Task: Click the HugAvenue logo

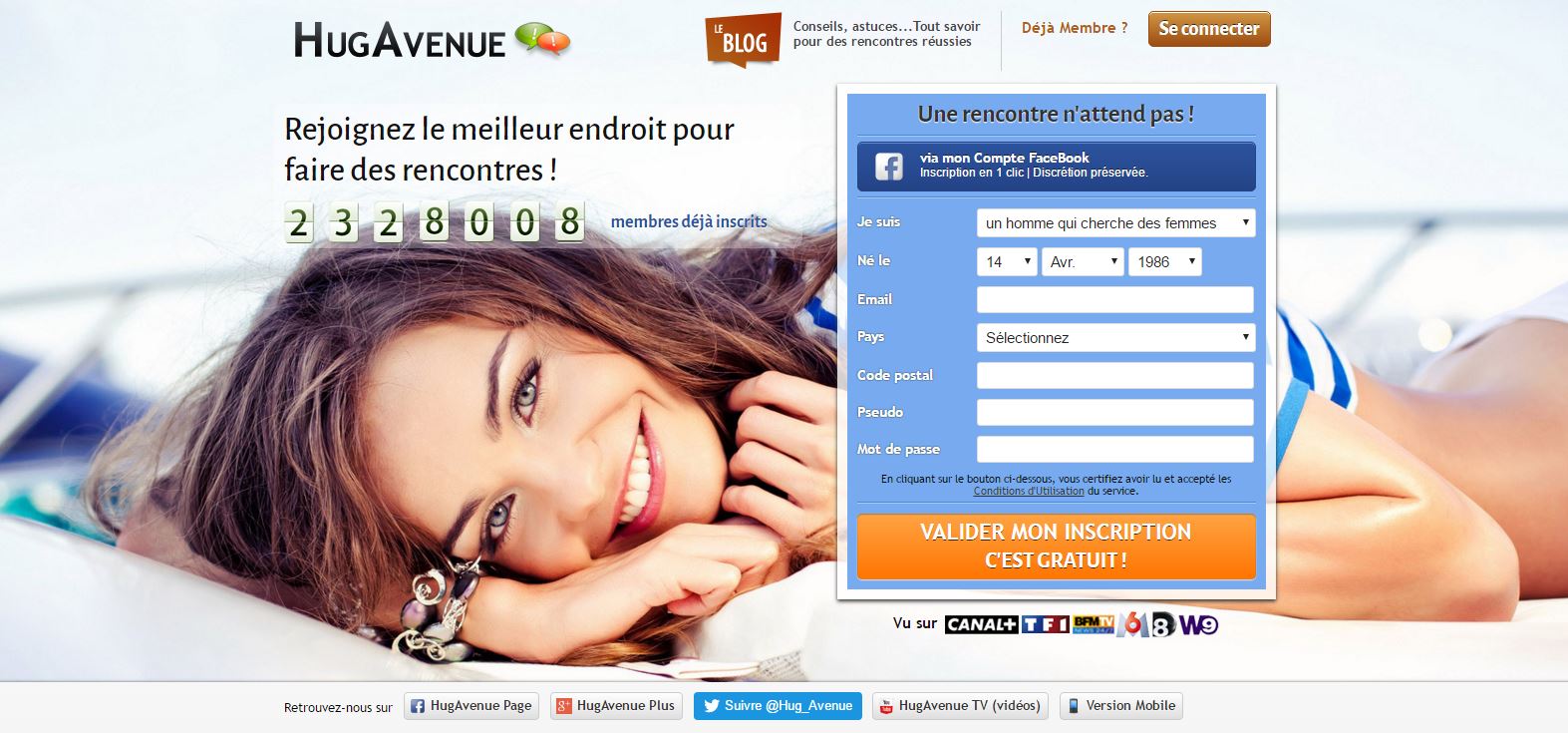Action: (x=432, y=40)
